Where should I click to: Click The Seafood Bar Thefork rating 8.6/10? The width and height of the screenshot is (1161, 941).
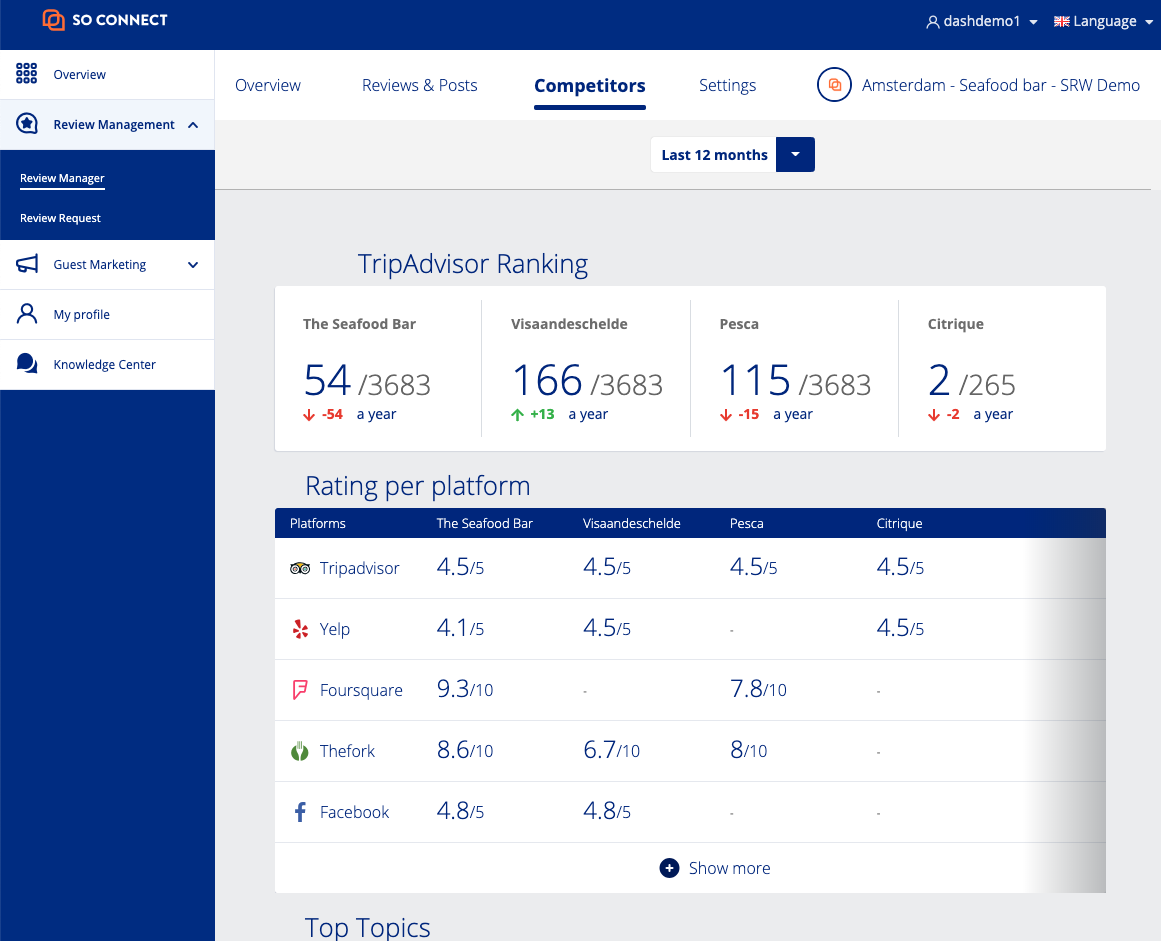(464, 749)
